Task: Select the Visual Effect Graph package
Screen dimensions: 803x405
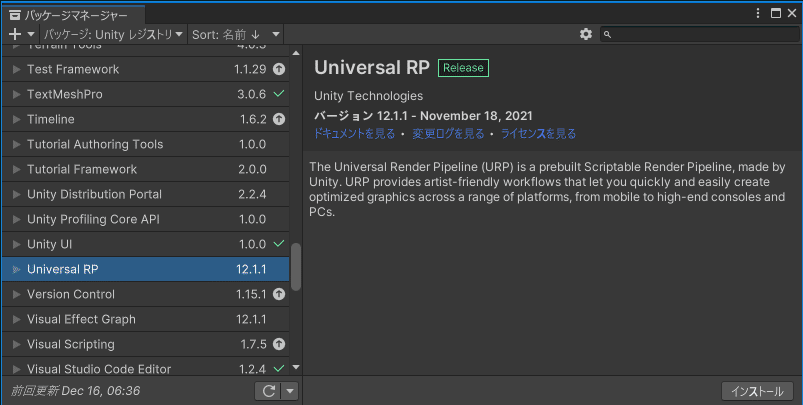Action: (146, 319)
